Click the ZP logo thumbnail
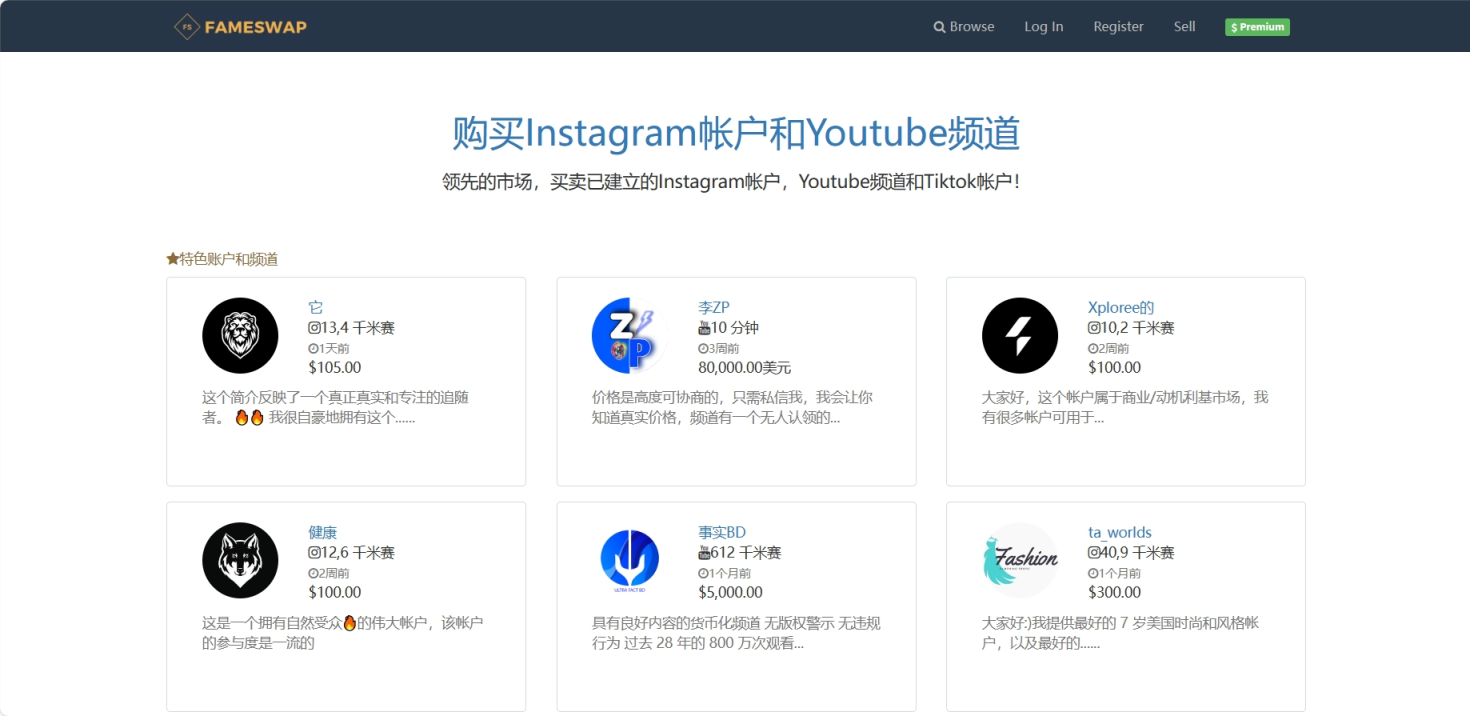The height and width of the screenshot is (716, 1470). tap(629, 336)
